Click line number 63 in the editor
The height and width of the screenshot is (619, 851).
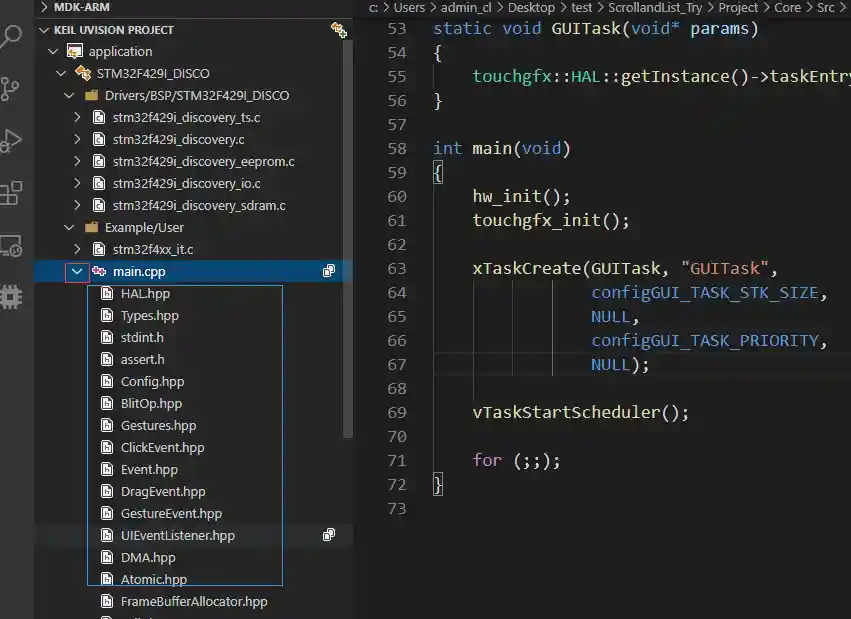[x=397, y=268]
